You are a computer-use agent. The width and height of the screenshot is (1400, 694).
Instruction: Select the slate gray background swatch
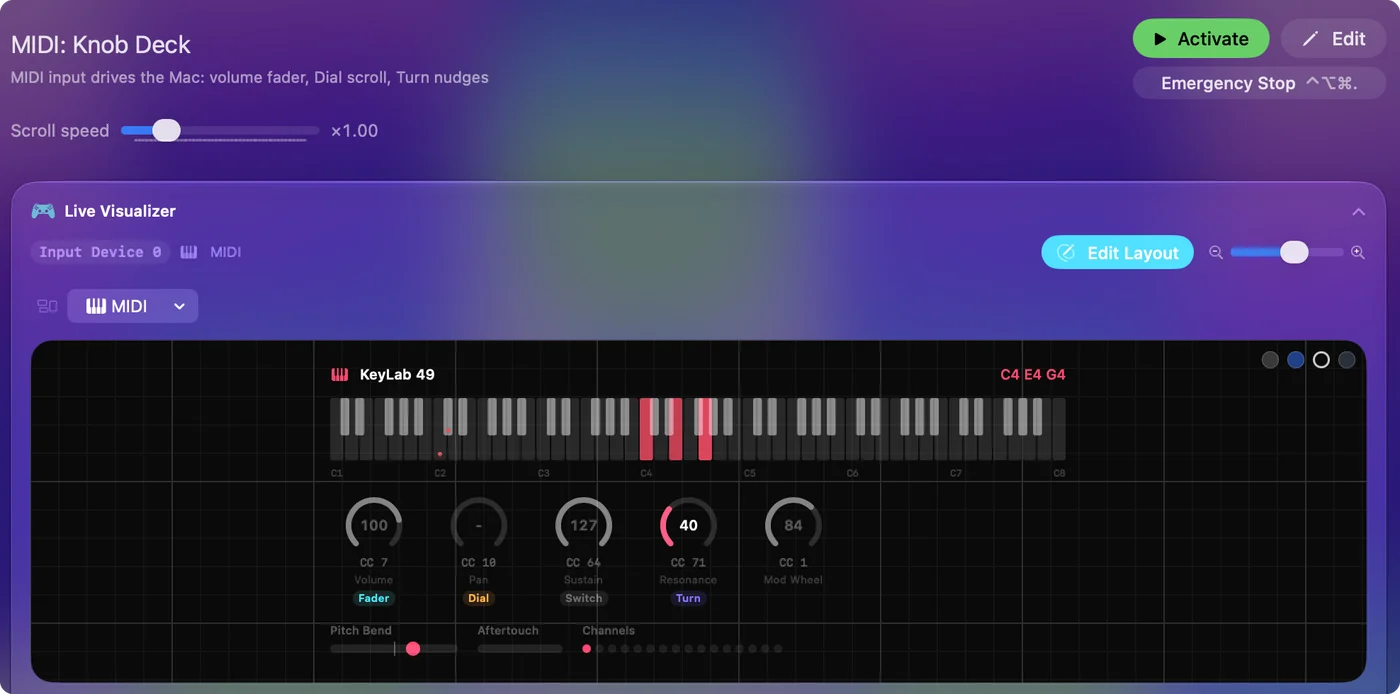[1347, 360]
